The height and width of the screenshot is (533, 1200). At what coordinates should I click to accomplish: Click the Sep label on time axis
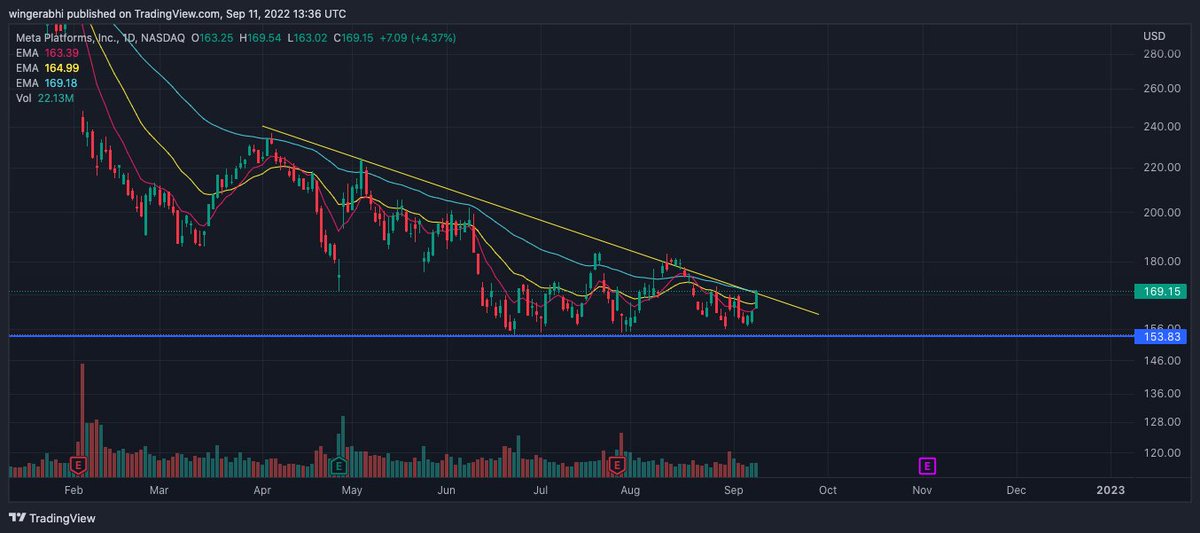733,490
